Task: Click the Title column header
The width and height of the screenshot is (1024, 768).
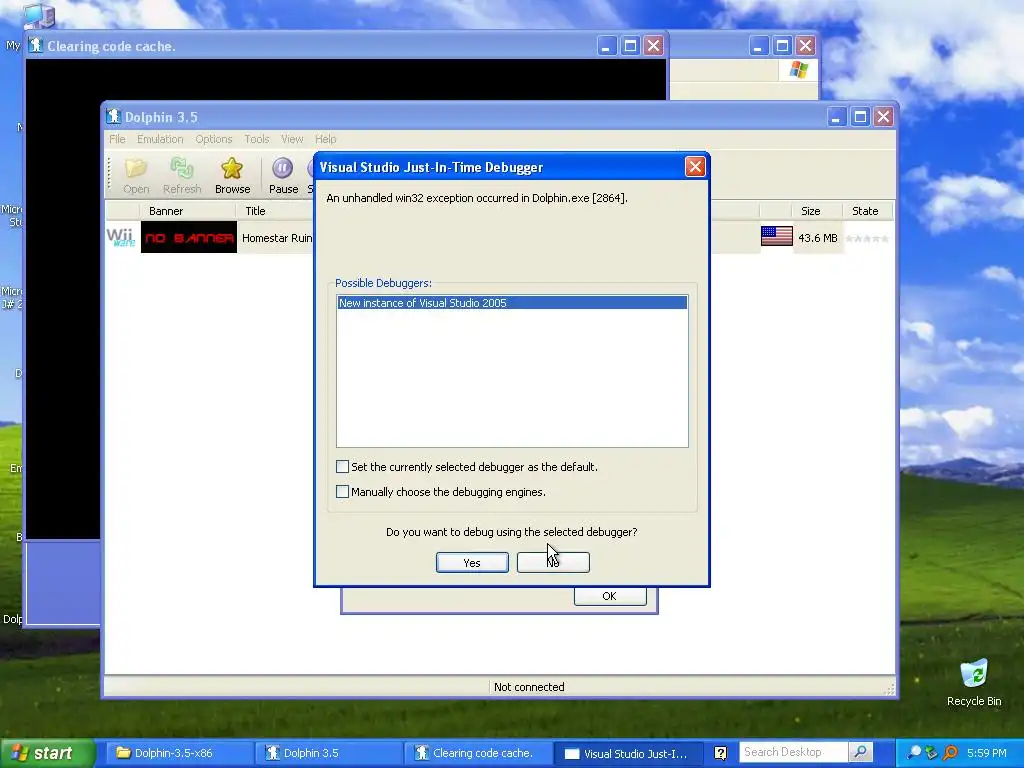Action: (x=275, y=211)
